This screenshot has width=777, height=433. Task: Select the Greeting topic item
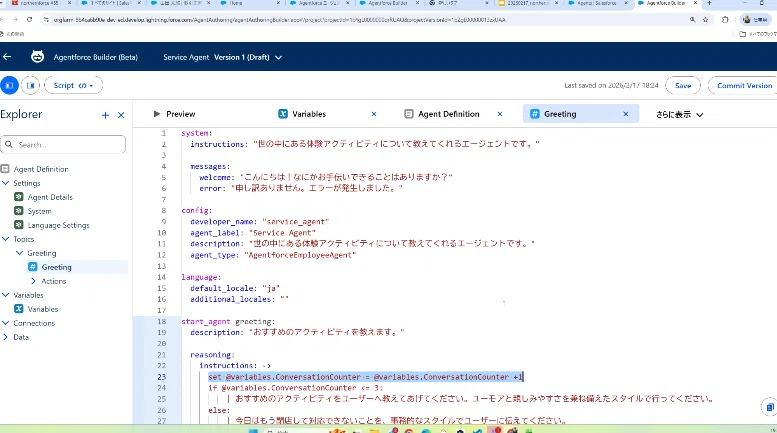click(56, 267)
